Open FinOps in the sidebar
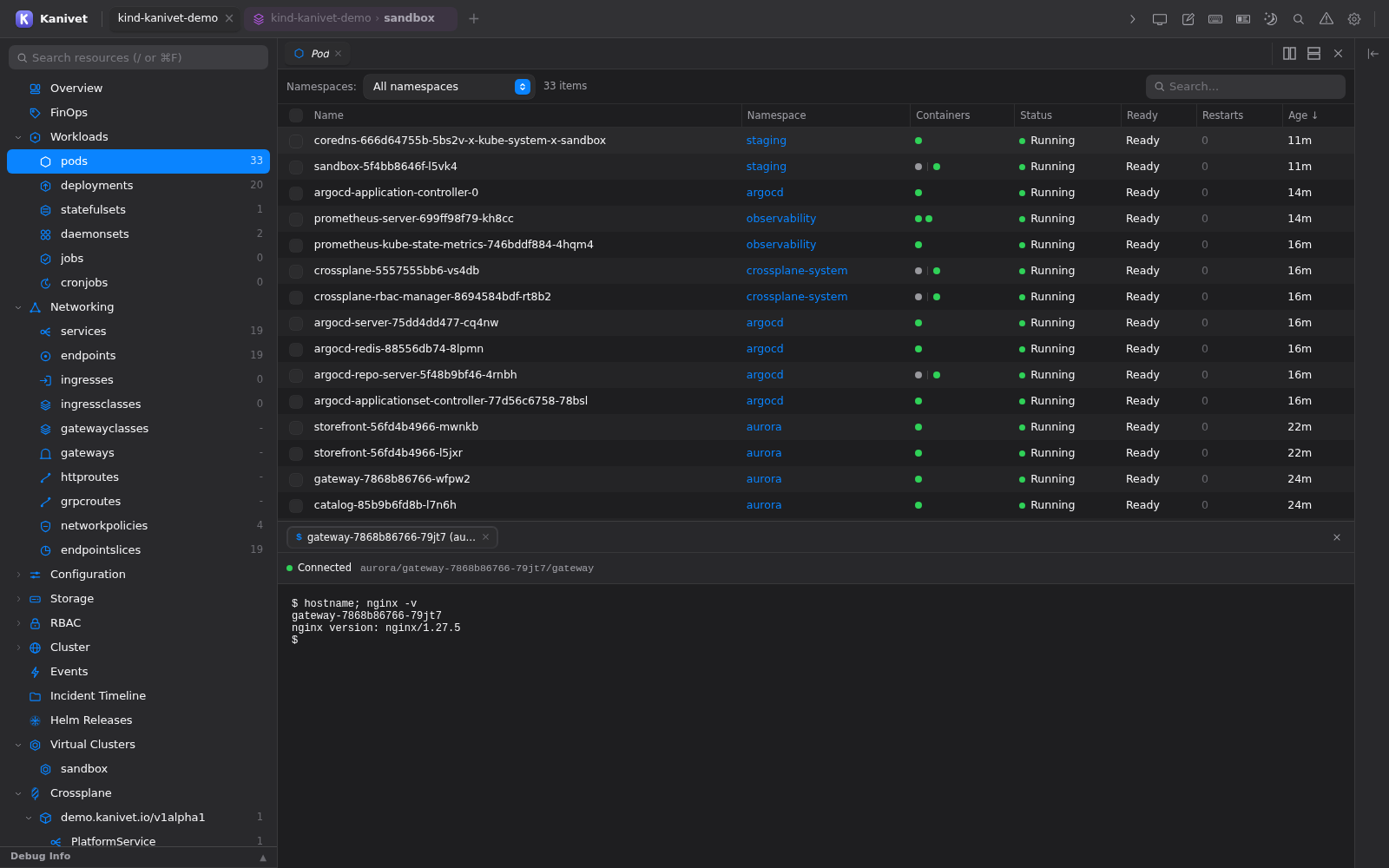Image resolution: width=1389 pixels, height=868 pixels. click(x=139, y=113)
